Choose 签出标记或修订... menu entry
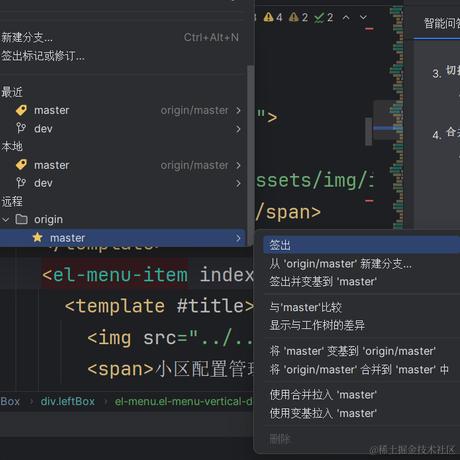This screenshot has height=460, width=460. pos(123,56)
